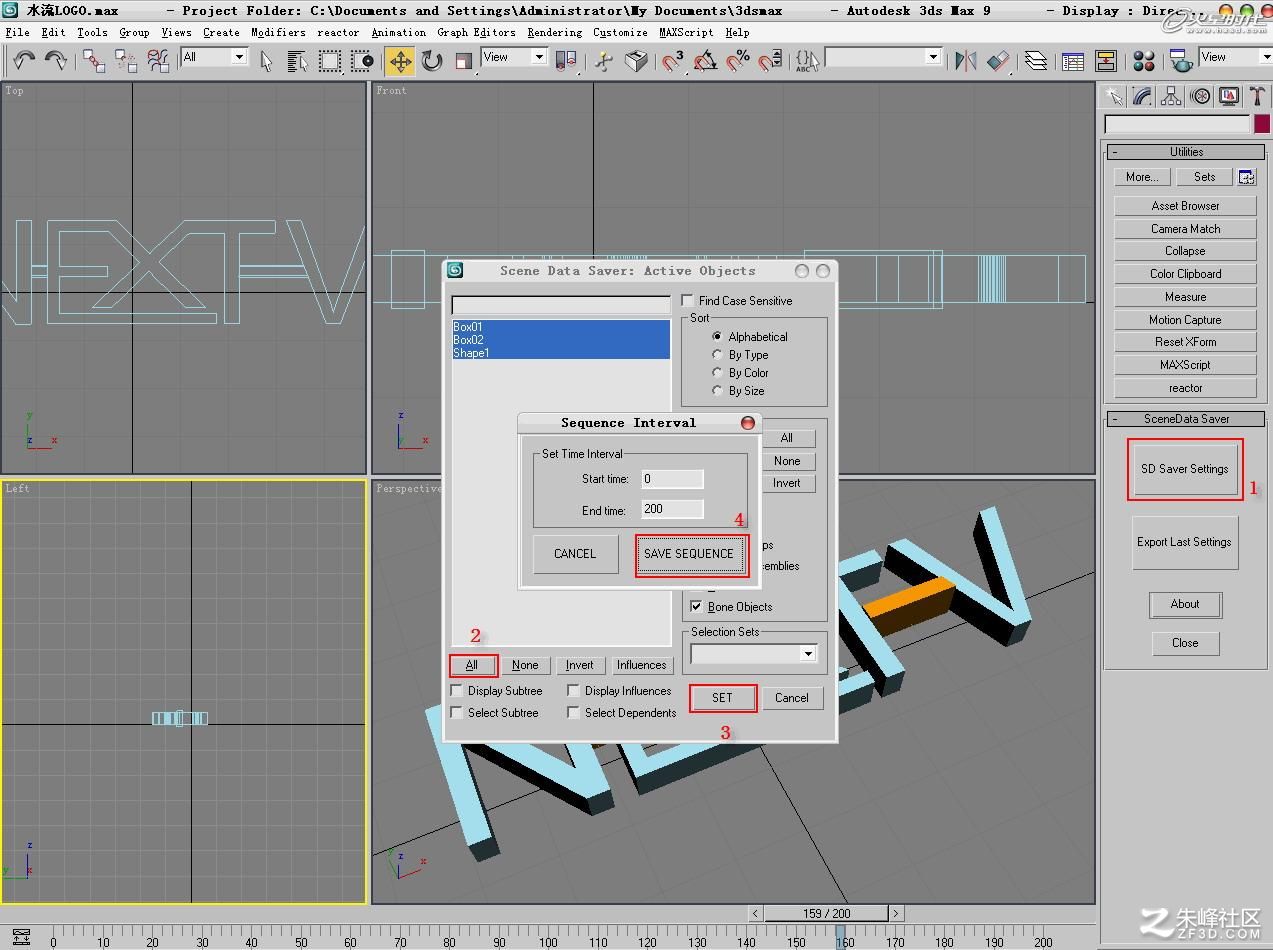Click SD Saver Settings button
Image resolution: width=1273 pixels, height=950 pixels.
click(1185, 469)
